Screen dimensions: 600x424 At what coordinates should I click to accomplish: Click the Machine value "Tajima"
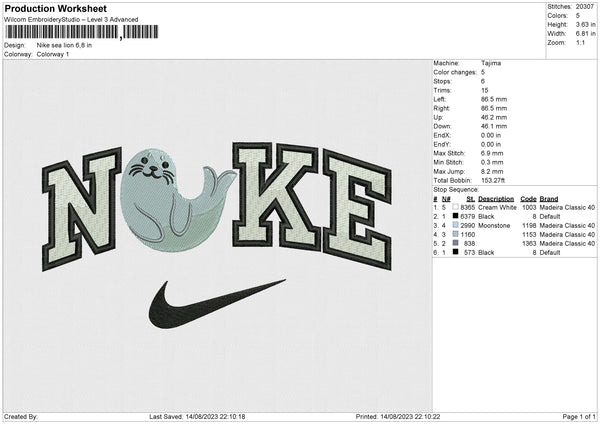click(x=491, y=63)
